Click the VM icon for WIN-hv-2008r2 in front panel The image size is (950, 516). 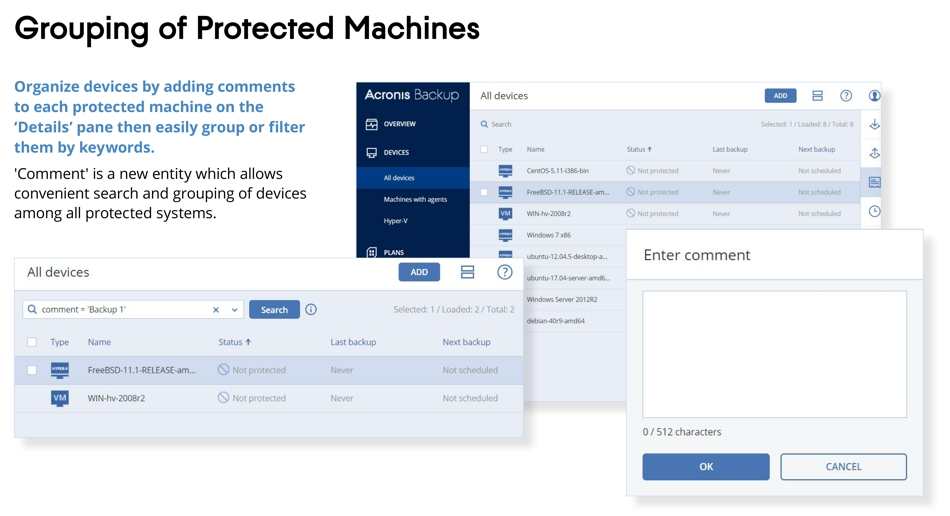tap(59, 399)
